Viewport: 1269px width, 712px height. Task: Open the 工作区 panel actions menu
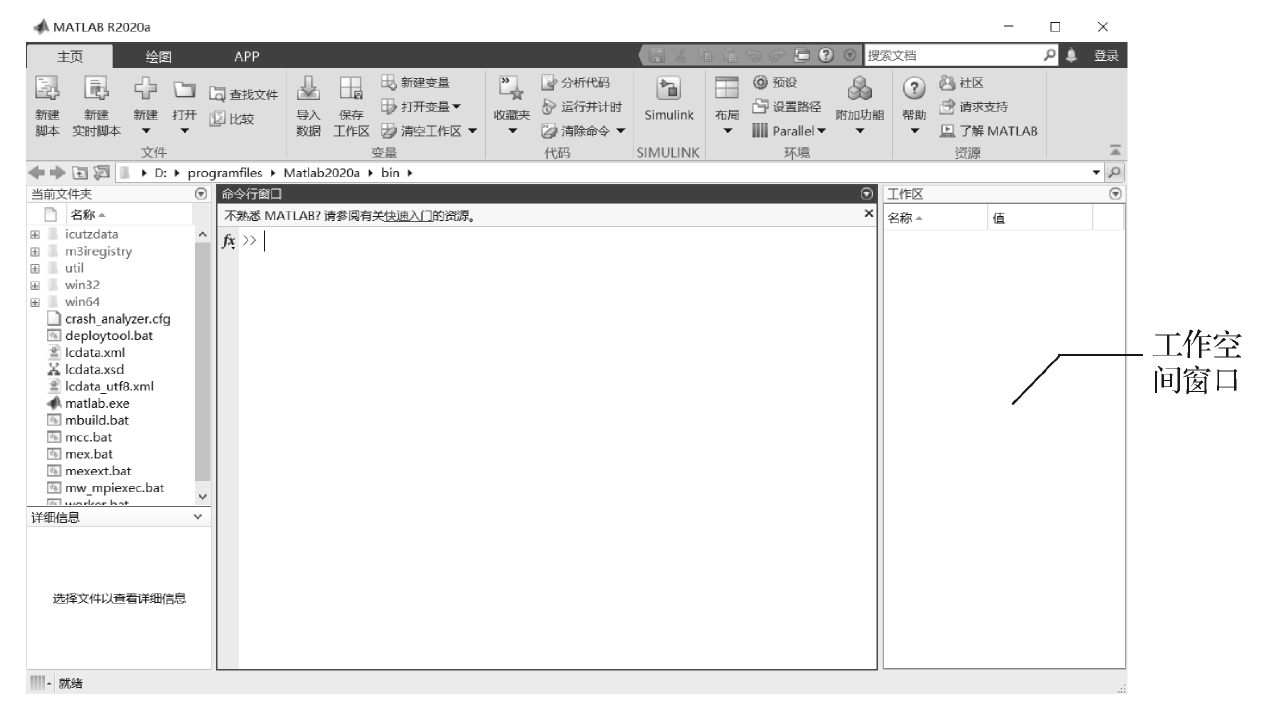pyautogui.click(x=1116, y=193)
